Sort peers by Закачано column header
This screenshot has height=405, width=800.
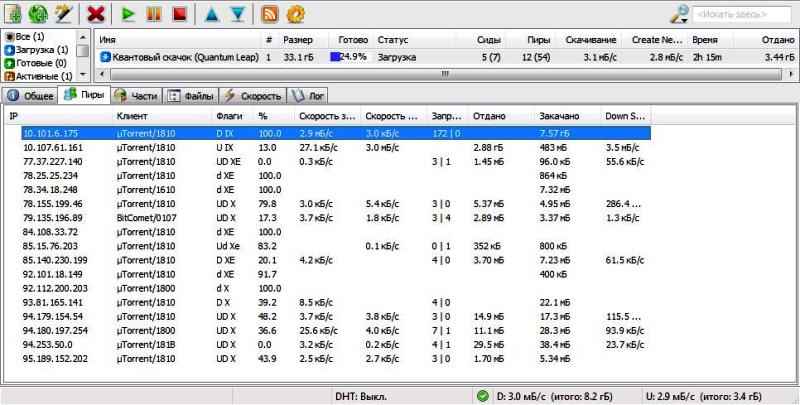click(x=567, y=116)
